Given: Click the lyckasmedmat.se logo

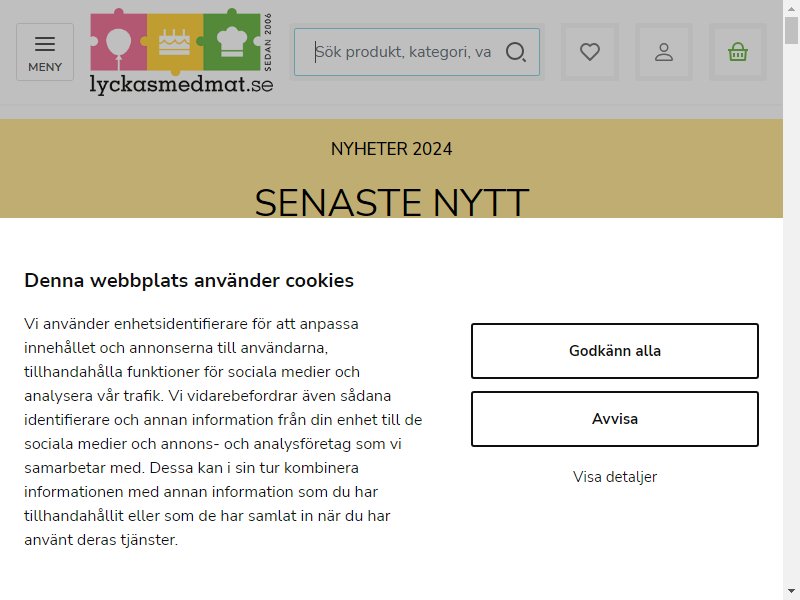Looking at the screenshot, I should point(182,52).
